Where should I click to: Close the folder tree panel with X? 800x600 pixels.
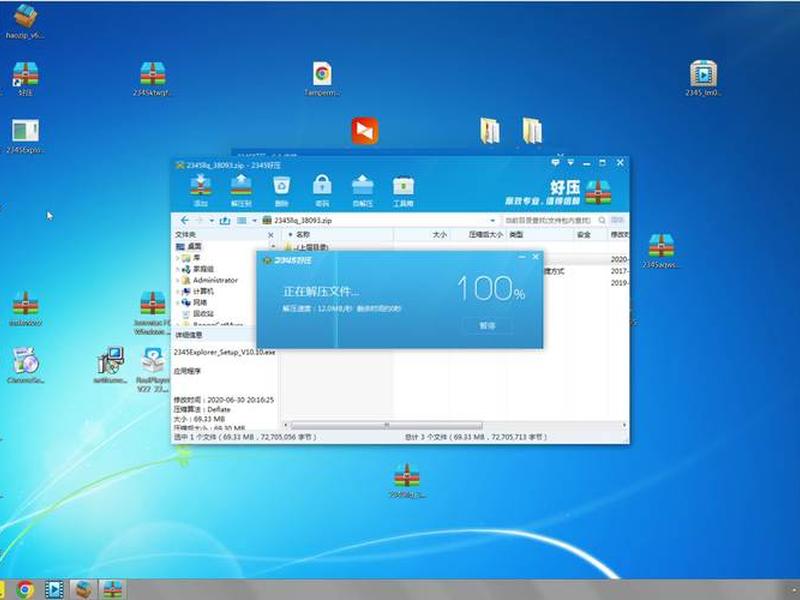[x=271, y=235]
